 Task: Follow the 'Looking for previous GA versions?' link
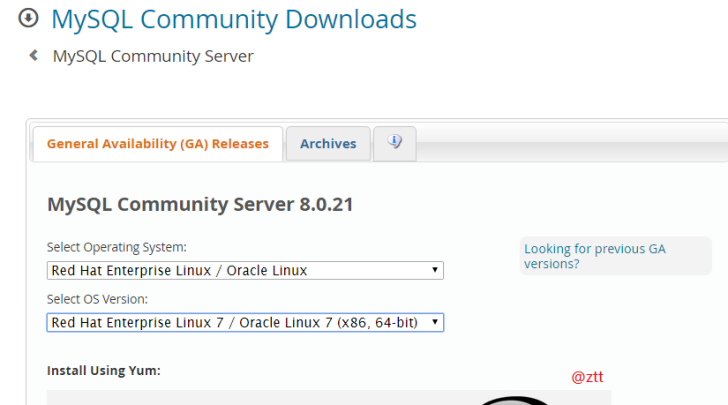pos(595,256)
